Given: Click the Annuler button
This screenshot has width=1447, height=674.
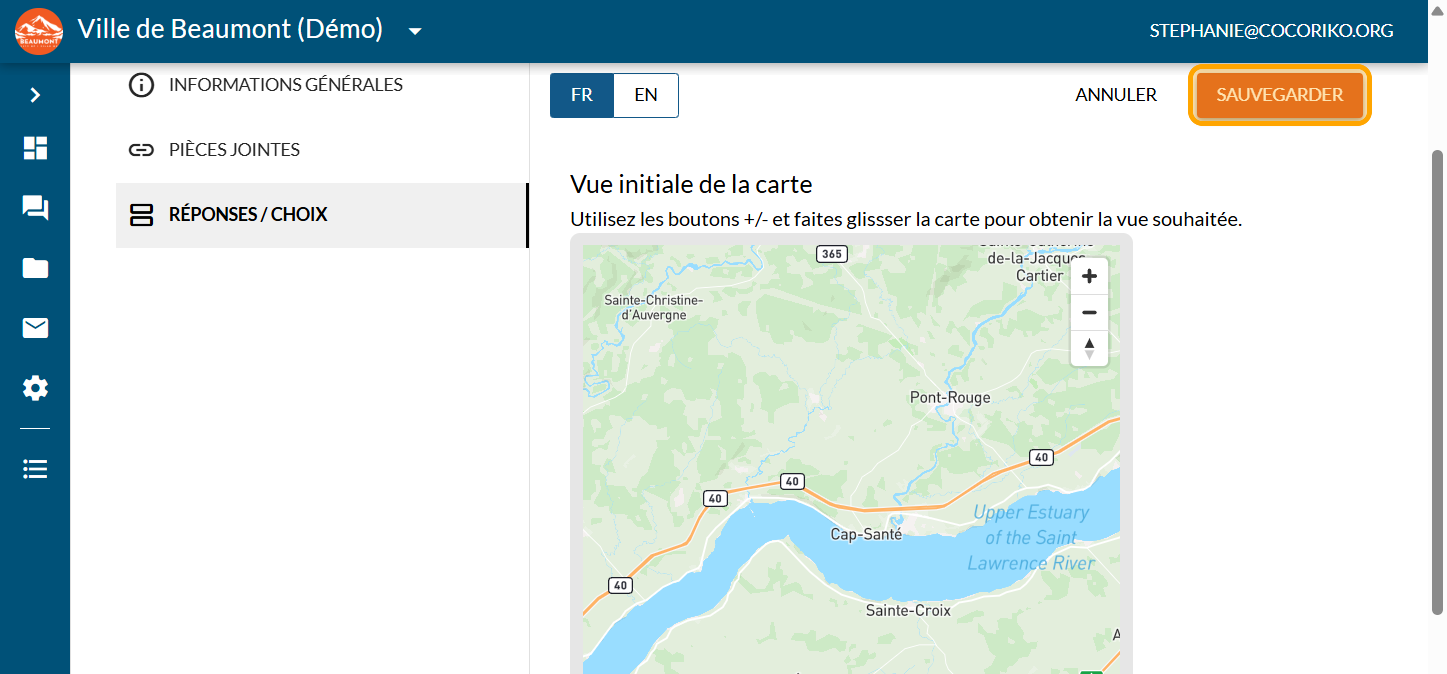Looking at the screenshot, I should tap(1116, 95).
